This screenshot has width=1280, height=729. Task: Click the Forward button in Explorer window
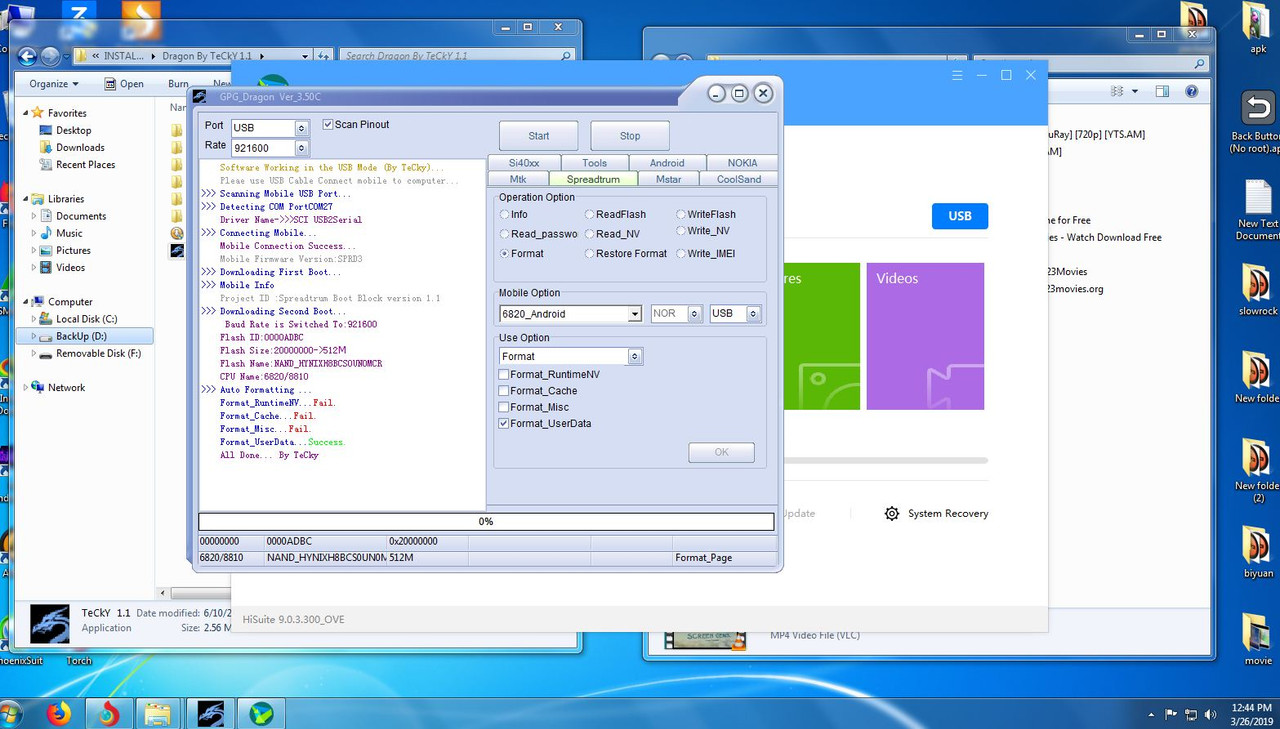[50, 56]
